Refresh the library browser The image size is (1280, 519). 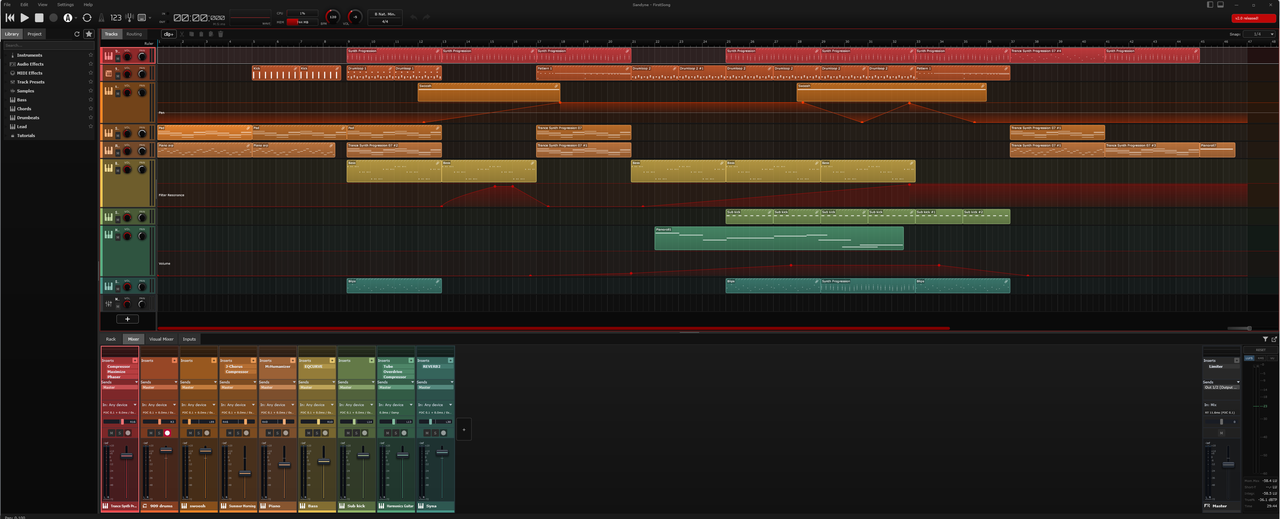pyautogui.click(x=77, y=34)
